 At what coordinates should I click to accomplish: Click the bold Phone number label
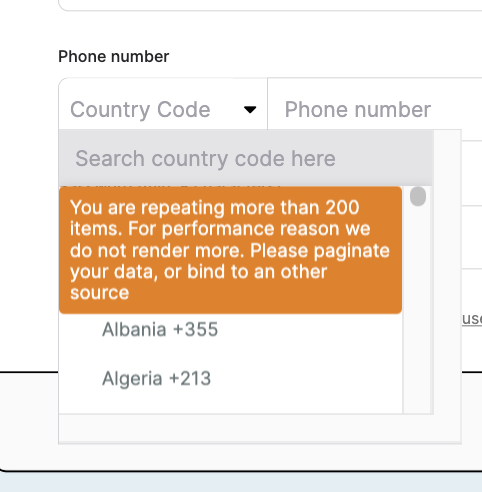tap(114, 56)
